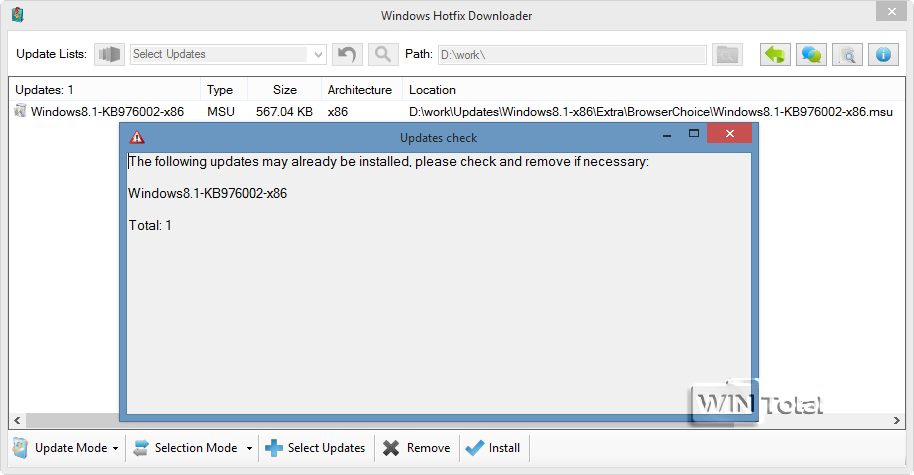
Task: Minimize the Updates check dialog
Action: click(x=667, y=135)
